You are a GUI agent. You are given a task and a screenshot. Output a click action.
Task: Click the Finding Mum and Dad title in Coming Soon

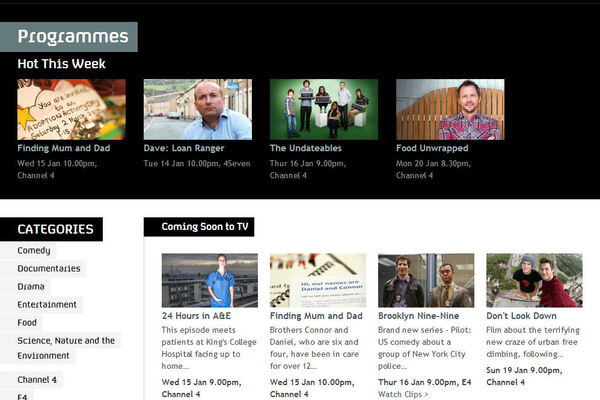[316, 316]
